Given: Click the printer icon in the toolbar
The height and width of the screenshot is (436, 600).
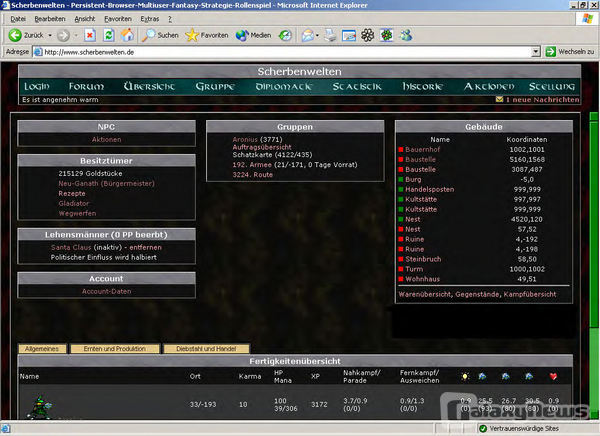Looking at the screenshot, I should coord(328,34).
